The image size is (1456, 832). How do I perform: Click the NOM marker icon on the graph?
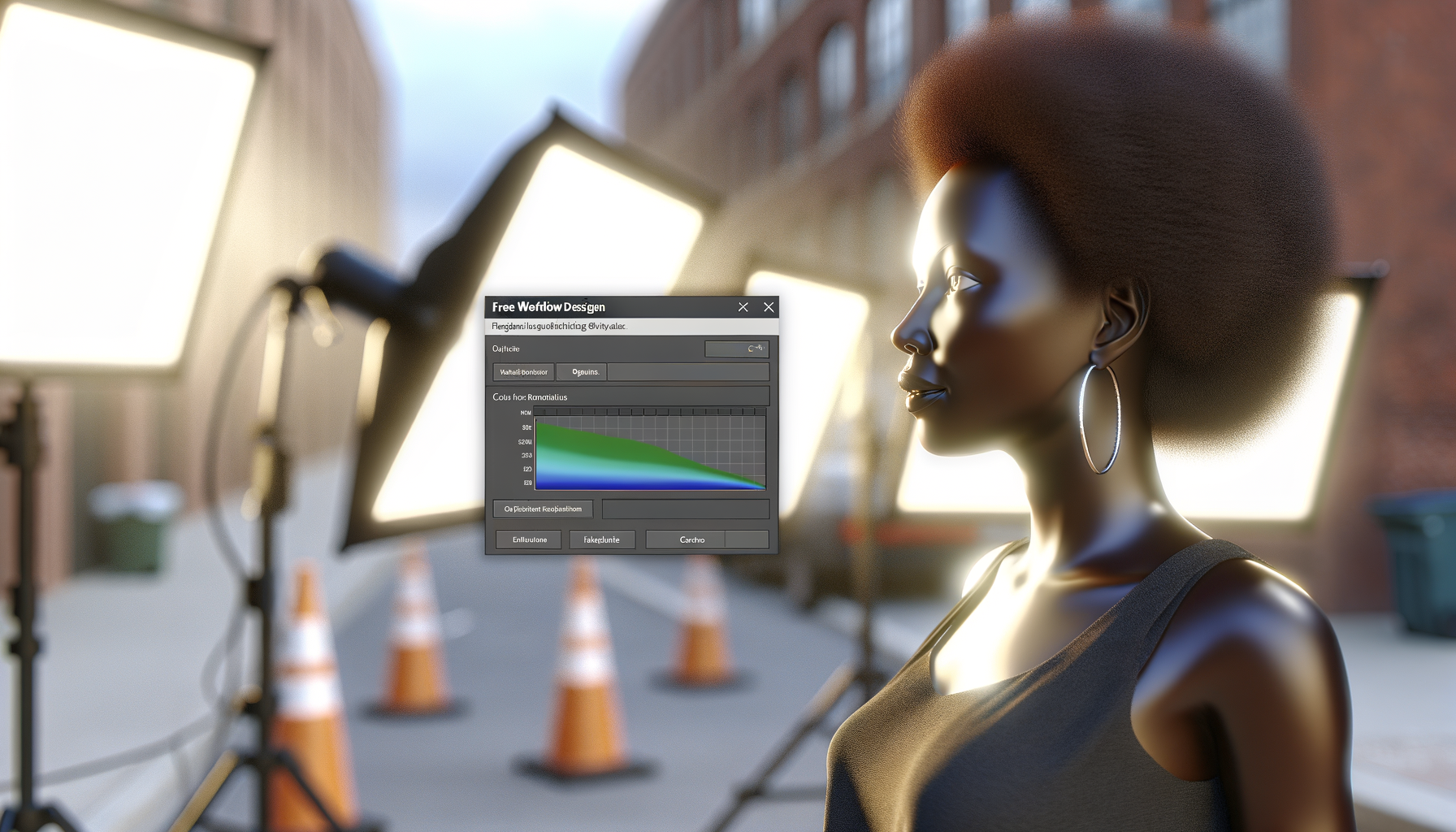coord(525,411)
